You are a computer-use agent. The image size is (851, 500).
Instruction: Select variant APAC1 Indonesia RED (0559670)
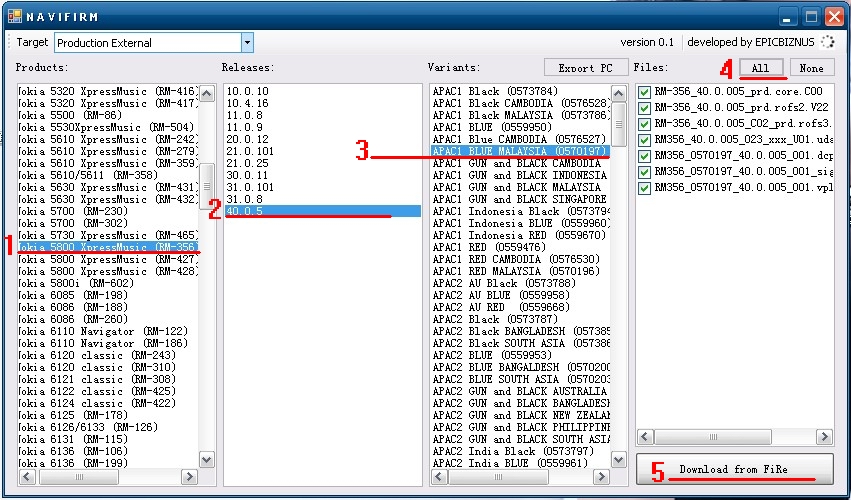click(x=519, y=235)
